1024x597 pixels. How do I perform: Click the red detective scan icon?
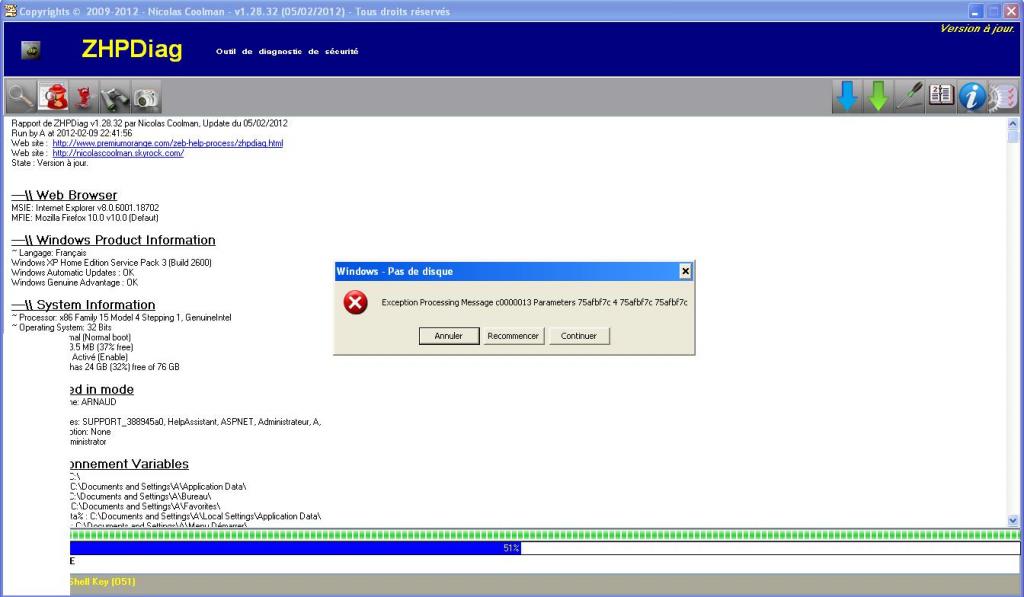coord(53,97)
